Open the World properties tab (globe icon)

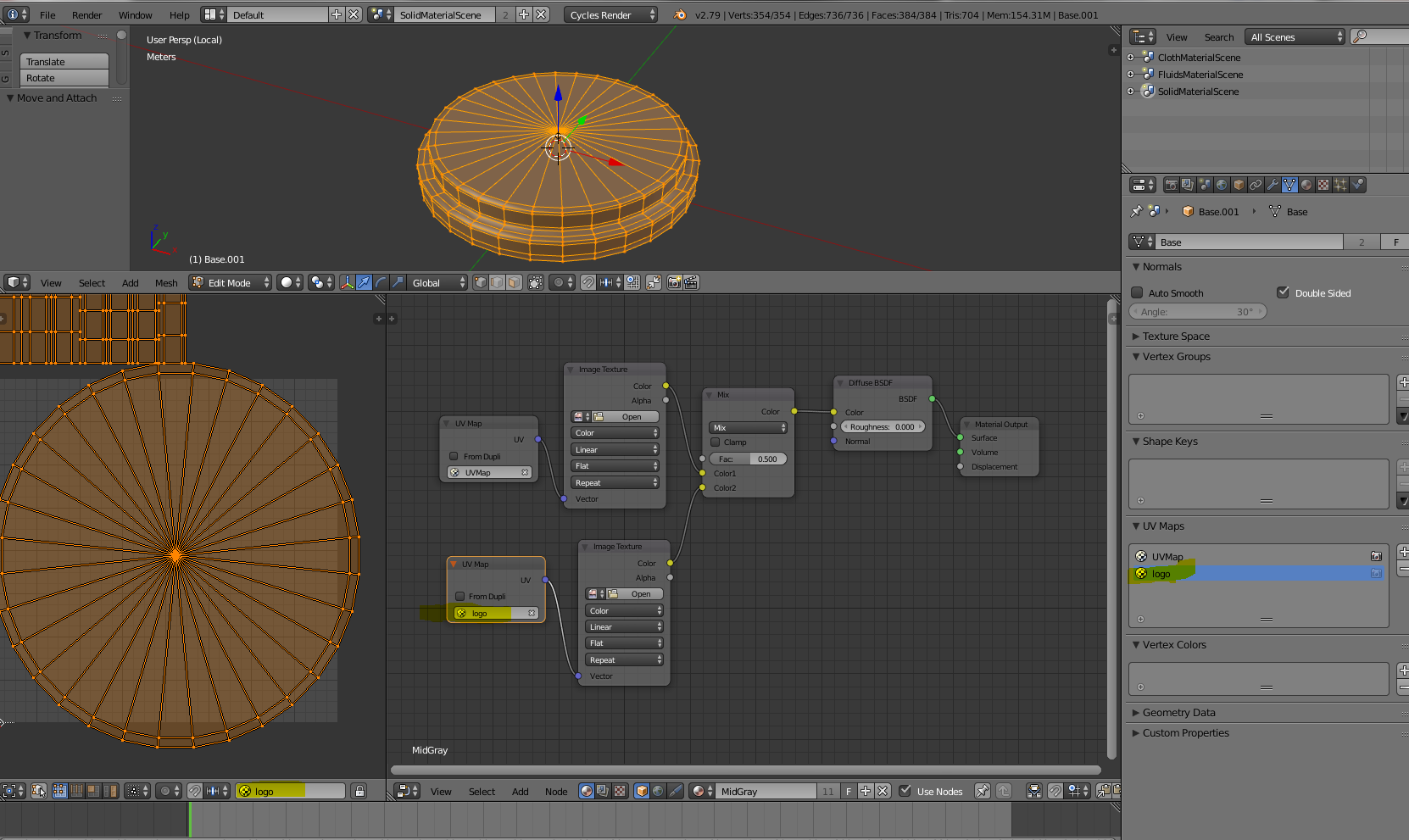(x=1222, y=185)
